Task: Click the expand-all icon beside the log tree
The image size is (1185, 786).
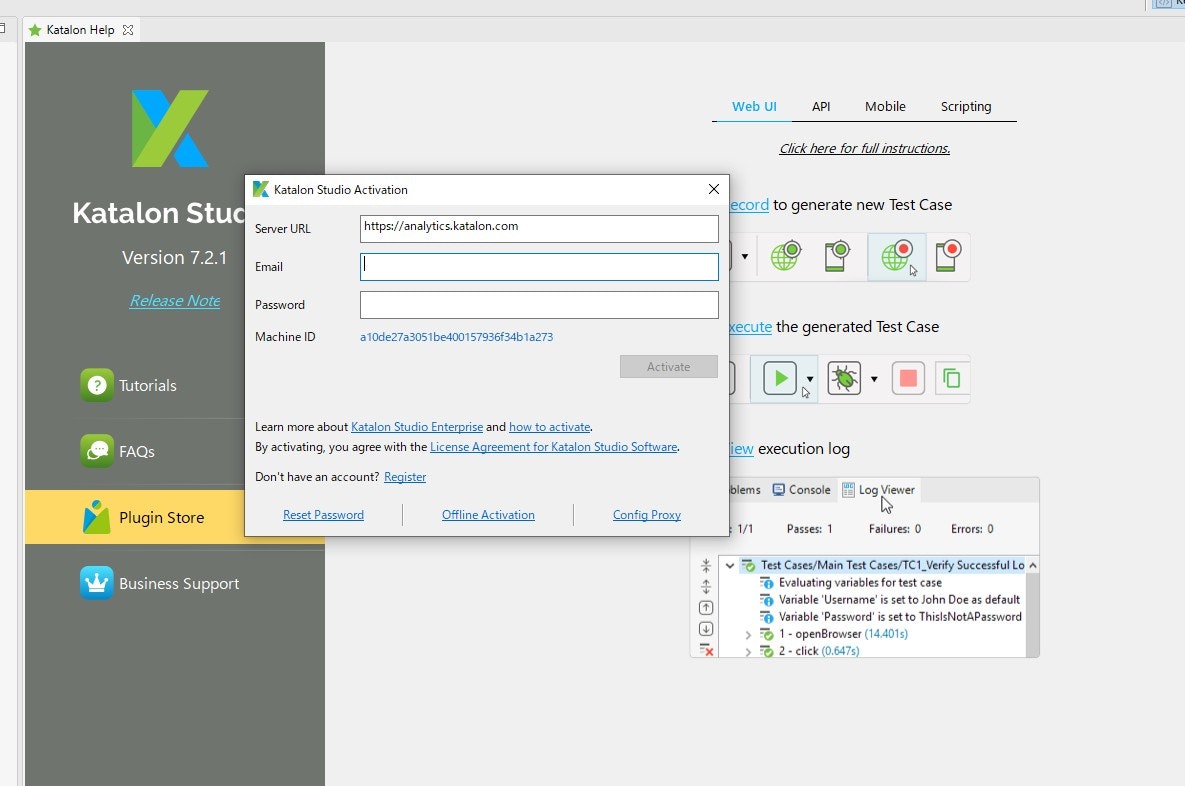Action: pos(706,586)
